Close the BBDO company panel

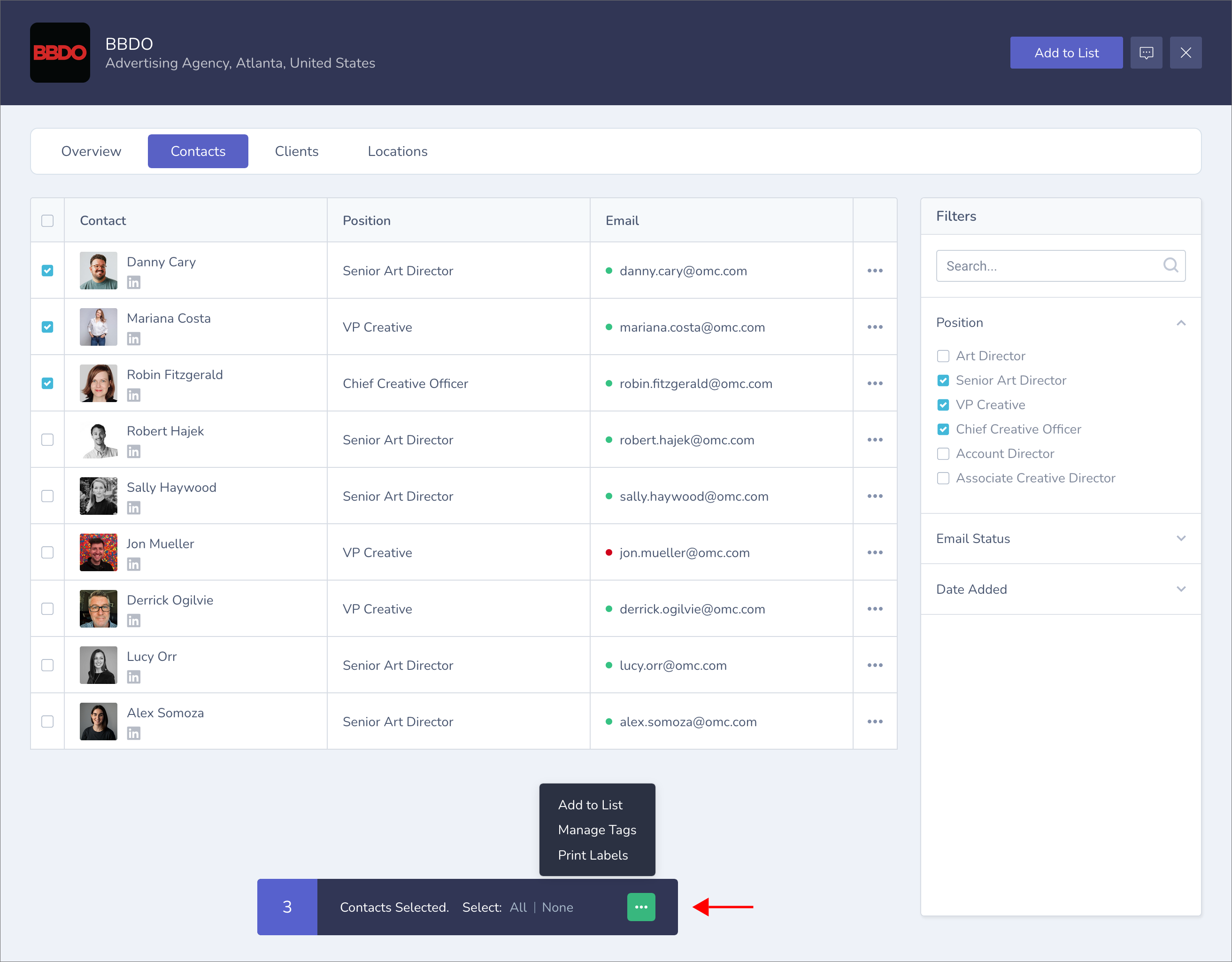[1186, 53]
